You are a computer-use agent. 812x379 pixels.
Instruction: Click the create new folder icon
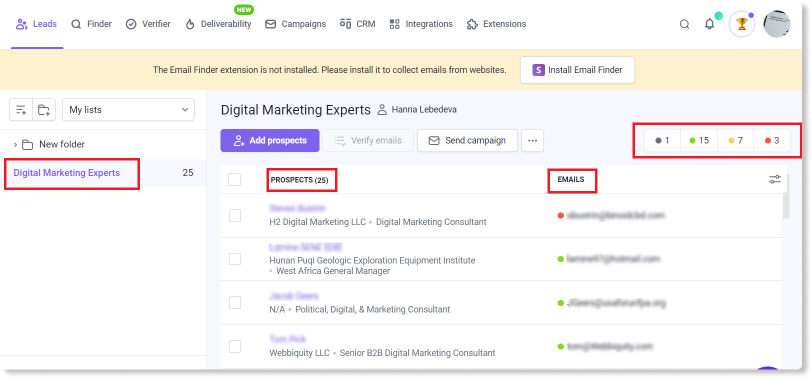(44, 110)
